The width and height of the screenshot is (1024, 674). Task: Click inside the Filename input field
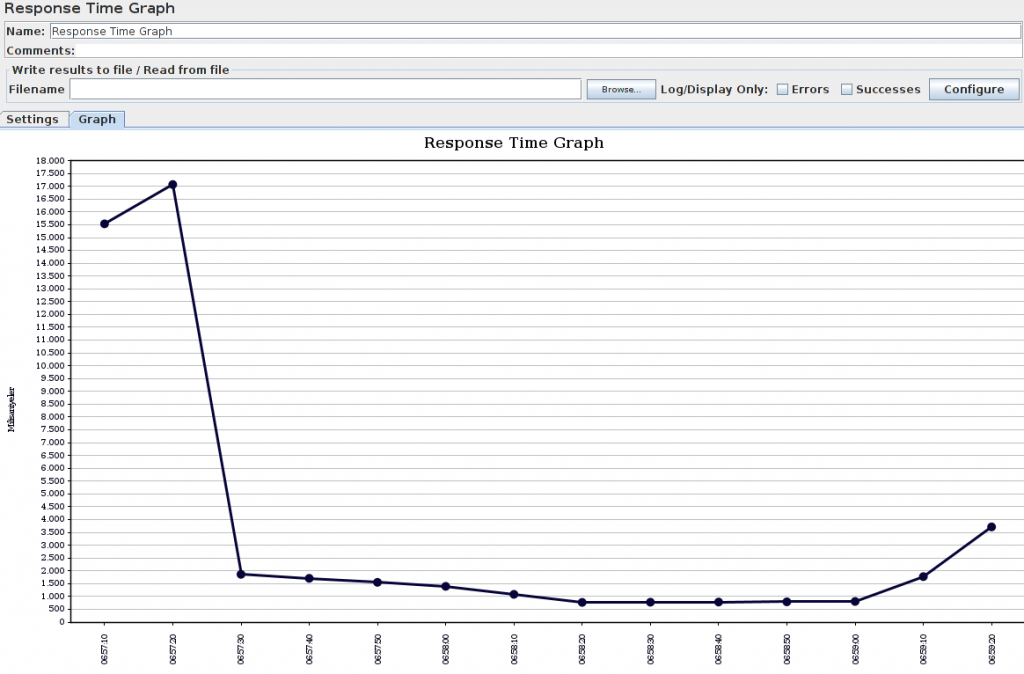325,89
